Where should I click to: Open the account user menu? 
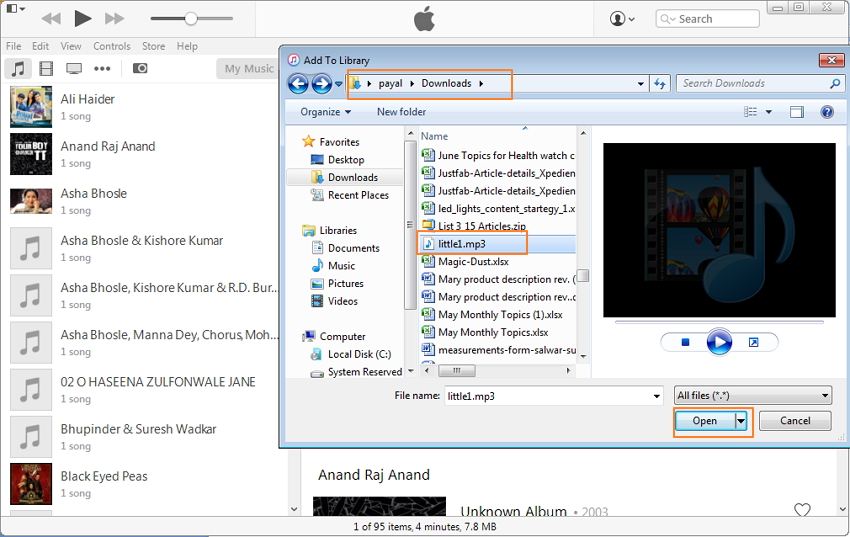[x=622, y=18]
